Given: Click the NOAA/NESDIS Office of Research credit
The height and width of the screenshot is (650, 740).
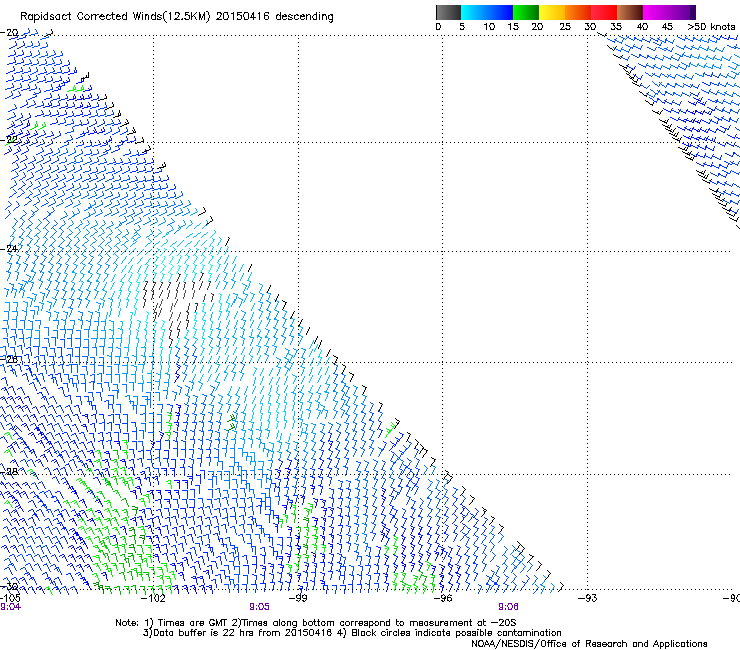Looking at the screenshot, I should (x=589, y=644).
